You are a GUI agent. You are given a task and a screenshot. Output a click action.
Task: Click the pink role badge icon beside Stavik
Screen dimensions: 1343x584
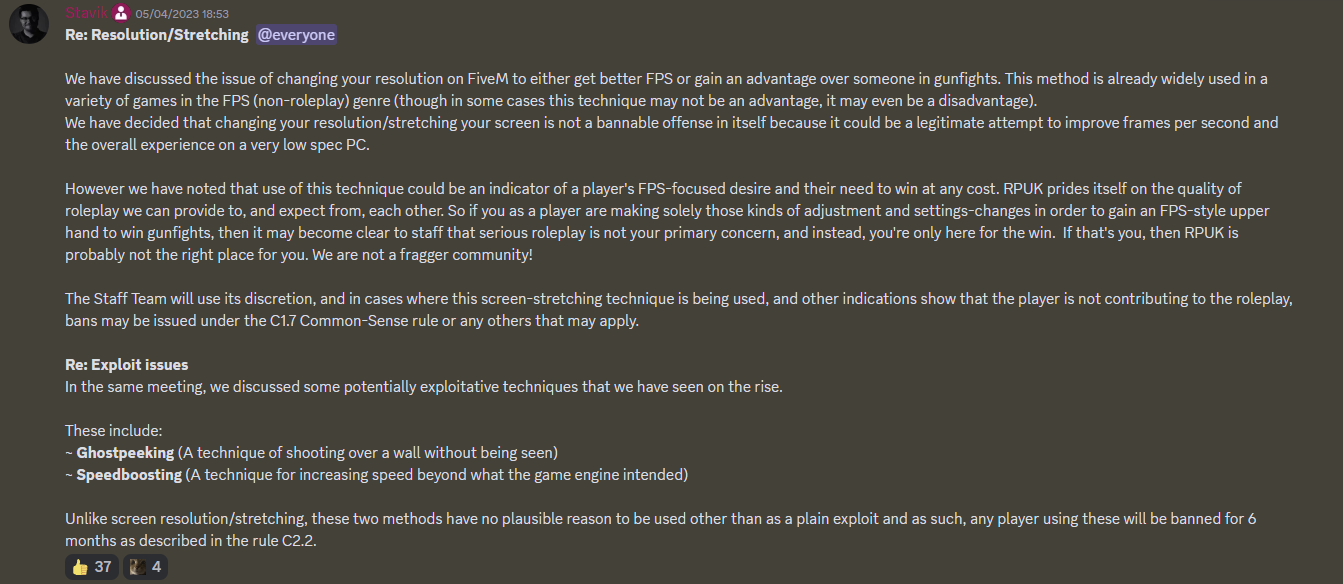(121, 14)
